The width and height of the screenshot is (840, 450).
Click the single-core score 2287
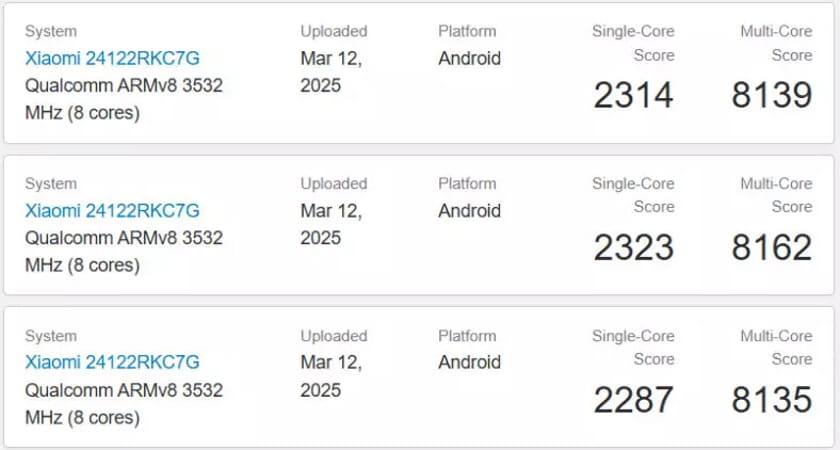tap(633, 400)
